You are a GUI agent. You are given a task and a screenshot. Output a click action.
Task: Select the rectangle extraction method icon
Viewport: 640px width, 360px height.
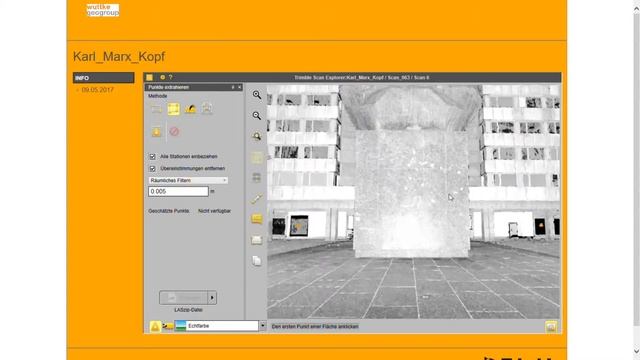[157, 109]
